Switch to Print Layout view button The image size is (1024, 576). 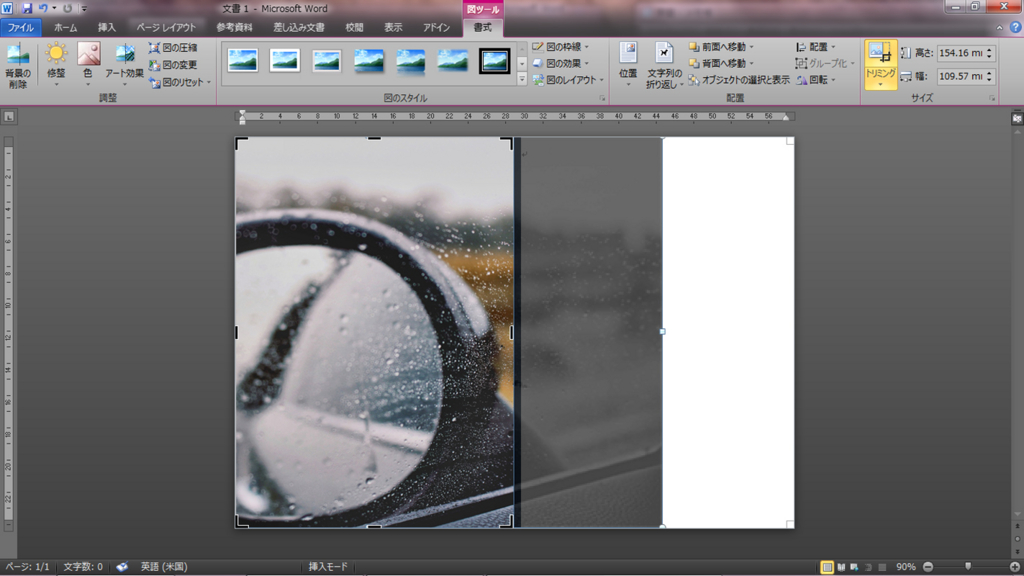pyautogui.click(x=827, y=567)
